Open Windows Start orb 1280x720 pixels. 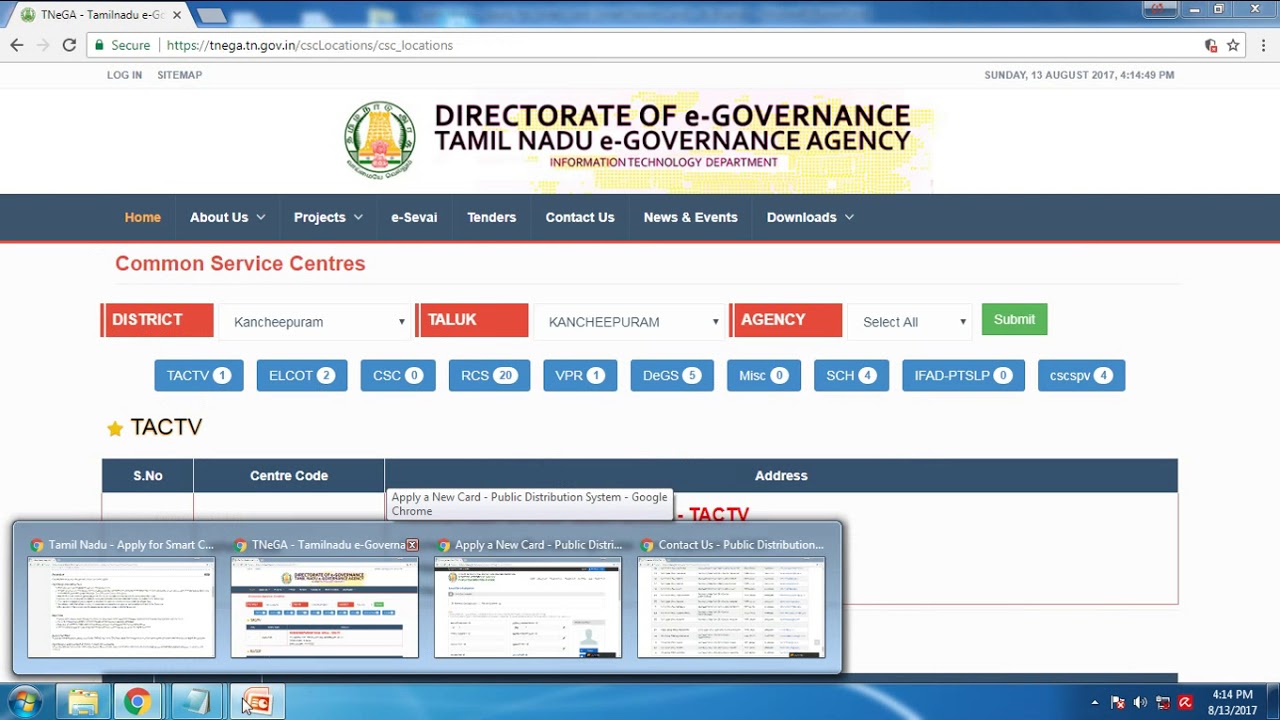[24, 702]
